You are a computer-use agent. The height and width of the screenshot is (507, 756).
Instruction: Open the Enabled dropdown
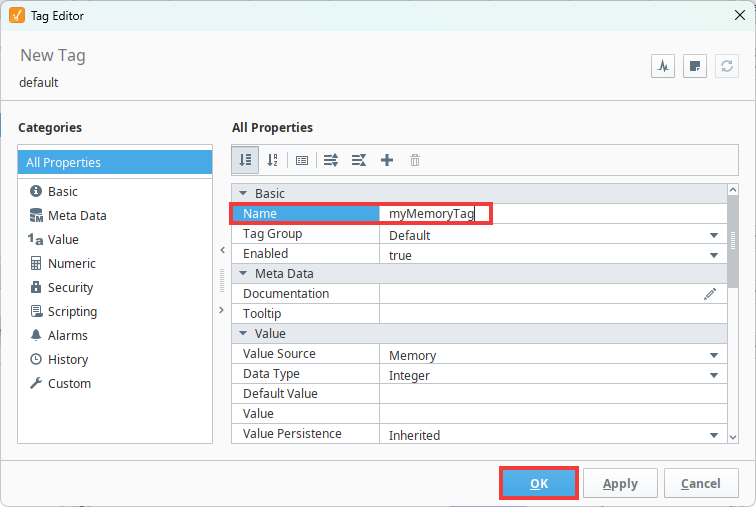[x=714, y=255]
